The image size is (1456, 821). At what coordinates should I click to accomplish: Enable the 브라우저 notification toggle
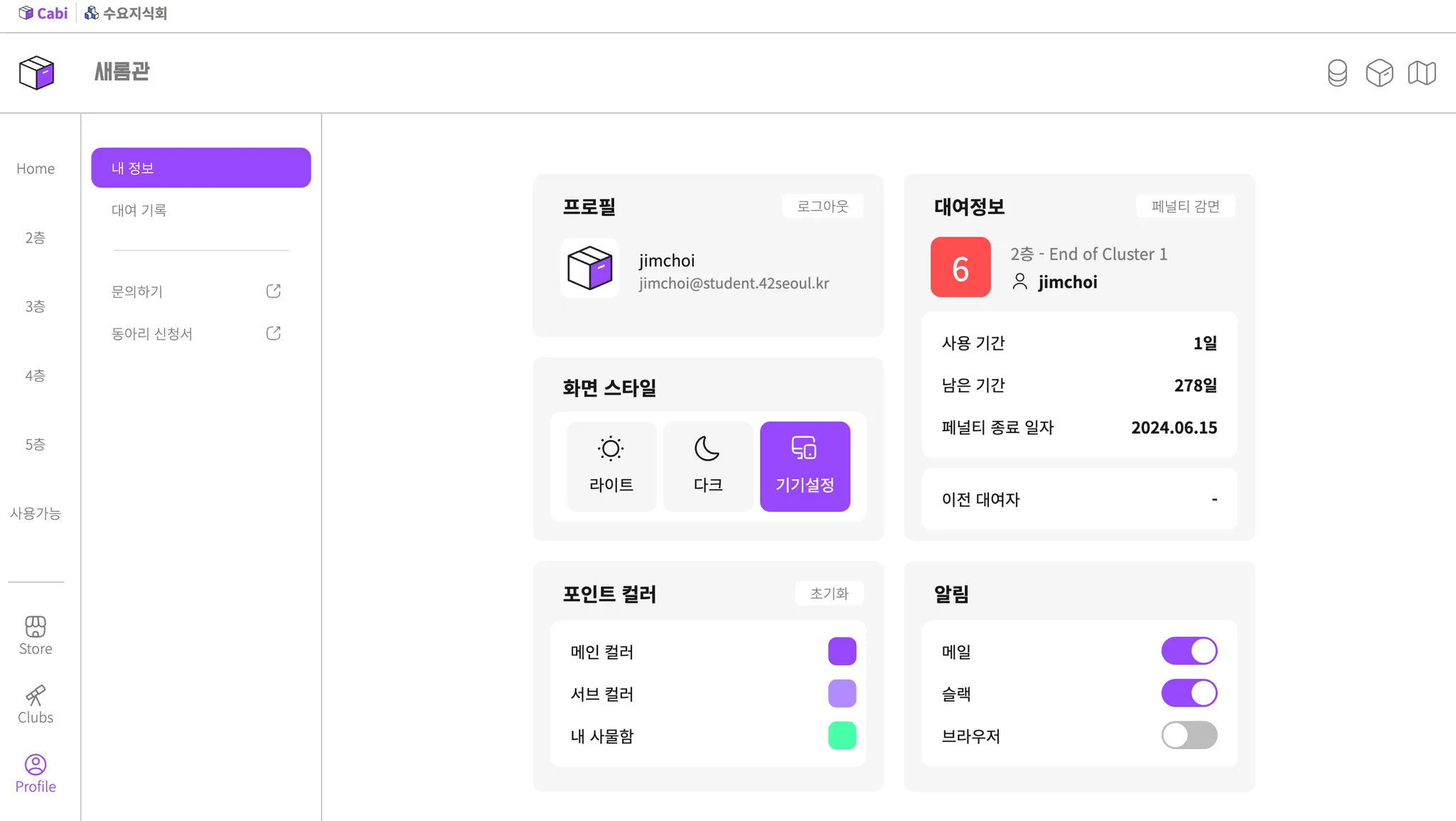pos(1189,736)
